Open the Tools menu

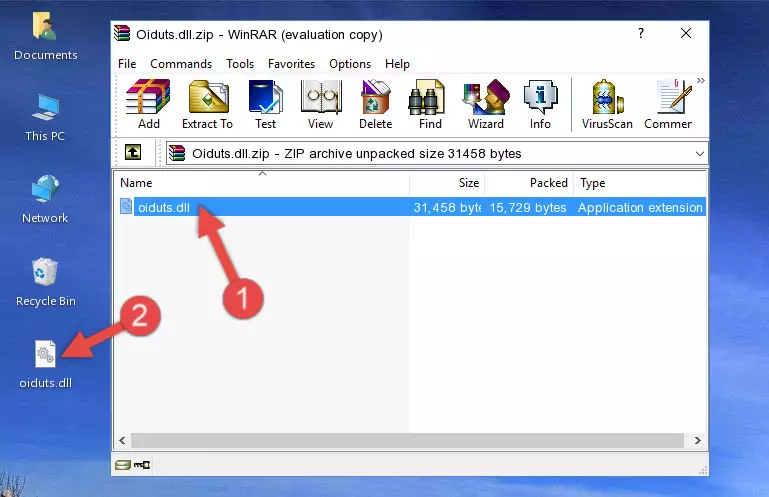240,64
